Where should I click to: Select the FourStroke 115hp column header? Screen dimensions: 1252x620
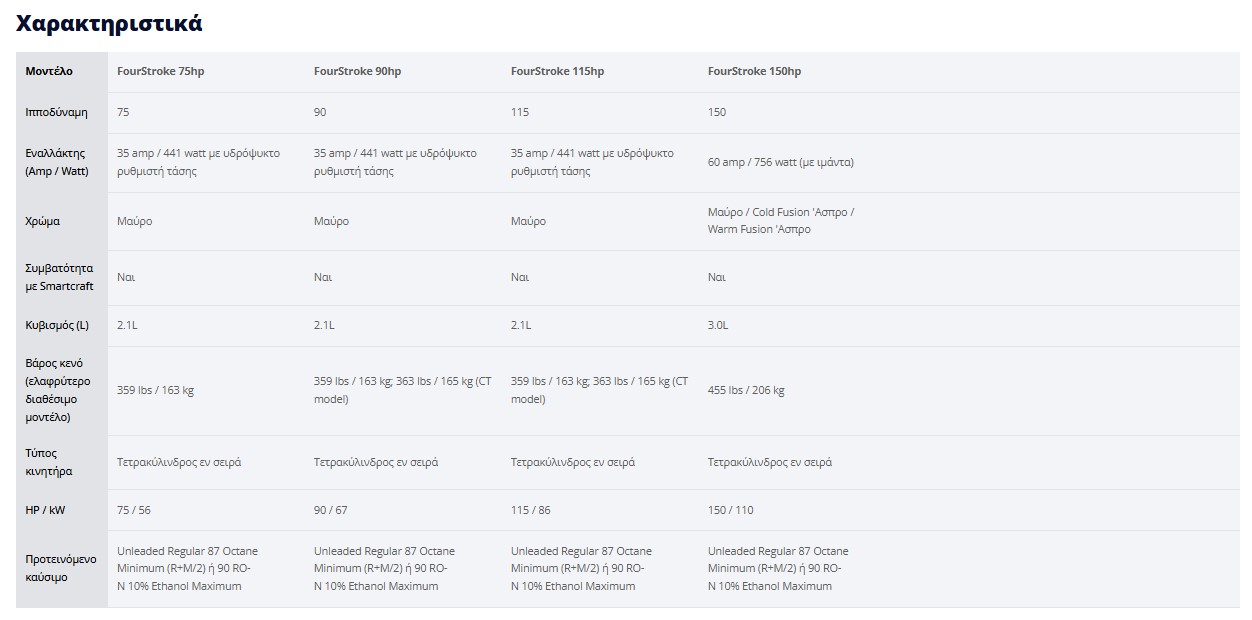558,72
